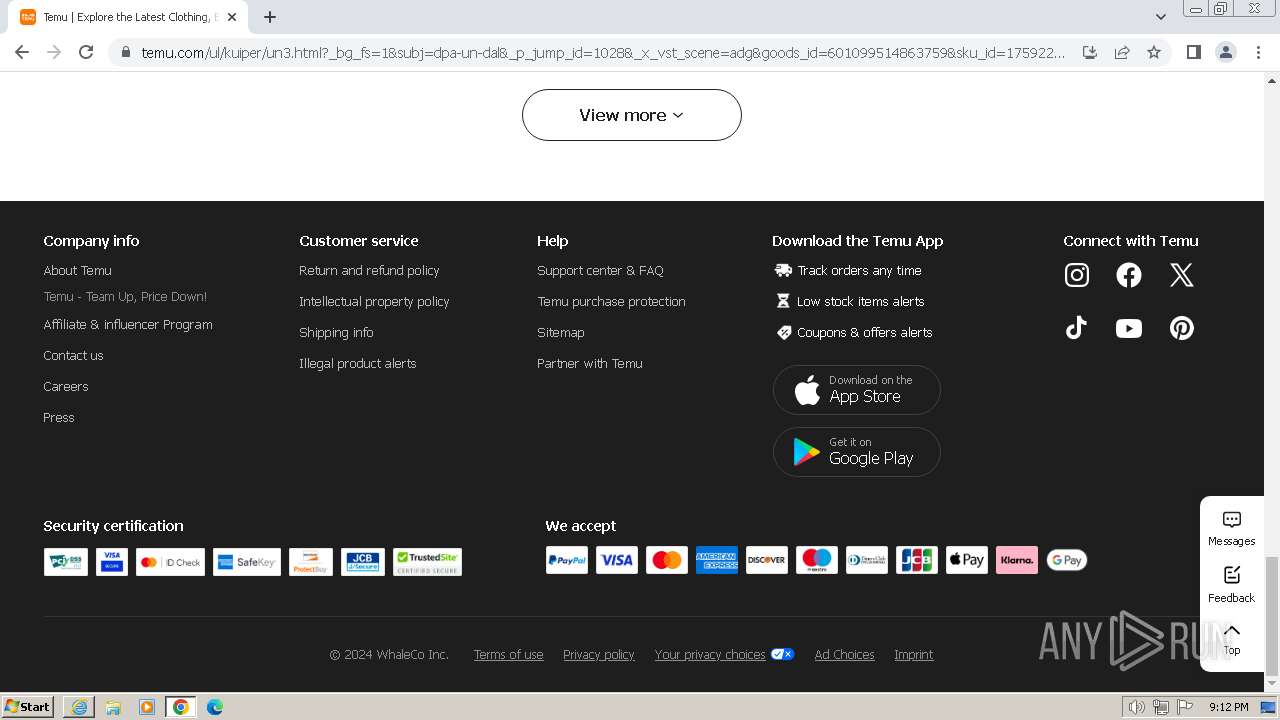Viewport: 1280px width, 720px height.
Task: Select the Temu browser tab
Action: click(128, 17)
